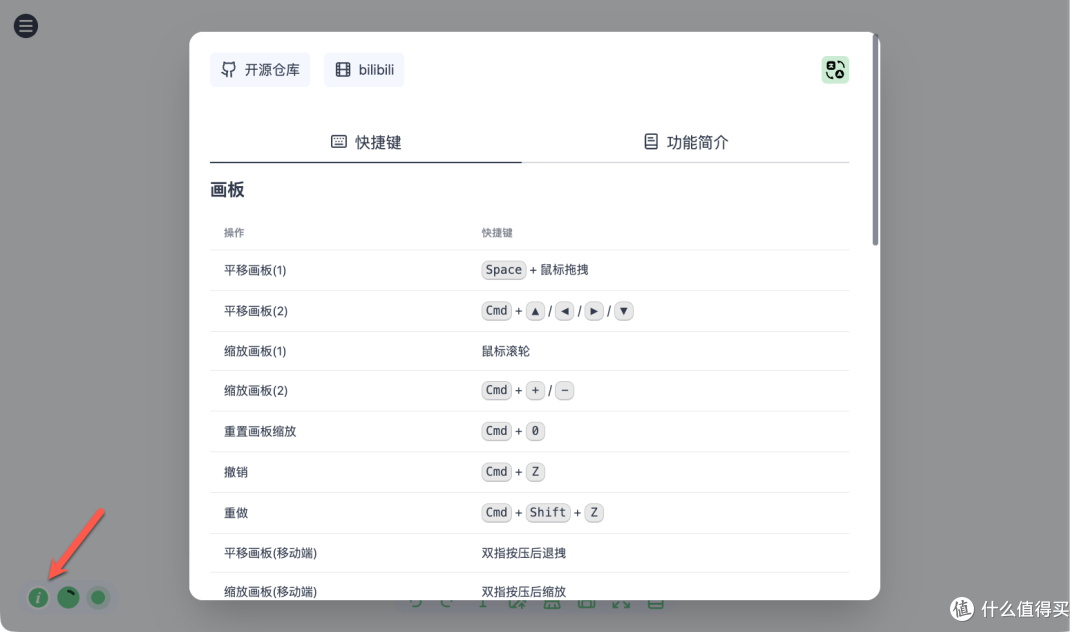Select the 重置画板缩放 row label
The width and height of the screenshot is (1080, 632).
pyautogui.click(x=260, y=432)
